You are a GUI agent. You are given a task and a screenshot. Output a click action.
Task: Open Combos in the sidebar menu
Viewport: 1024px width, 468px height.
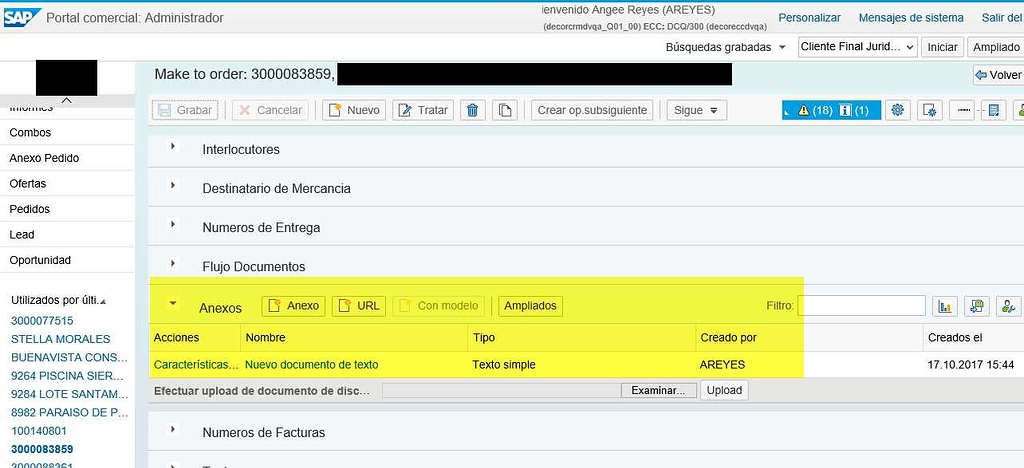point(30,133)
